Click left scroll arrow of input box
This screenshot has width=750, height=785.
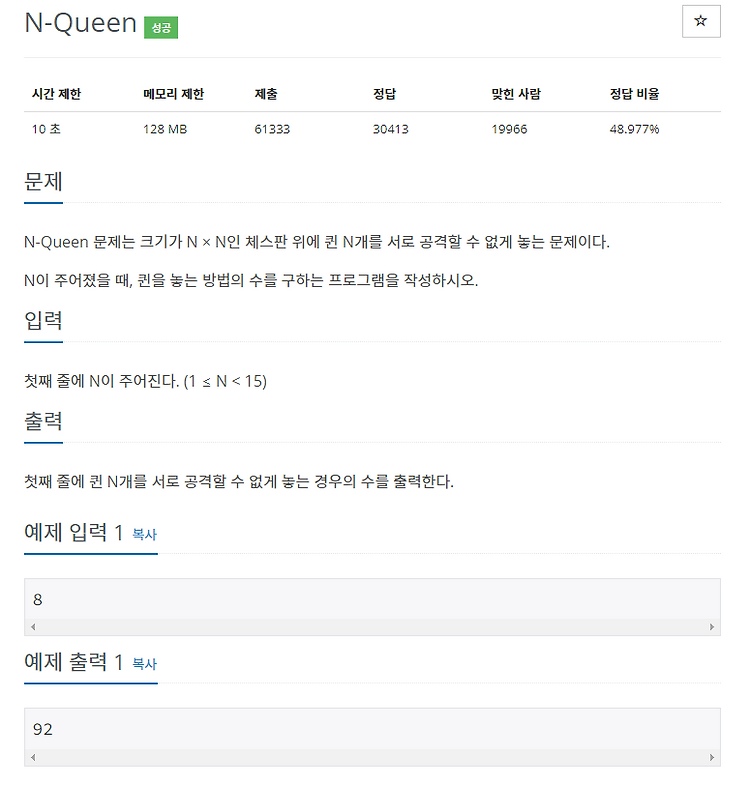[x=33, y=627]
